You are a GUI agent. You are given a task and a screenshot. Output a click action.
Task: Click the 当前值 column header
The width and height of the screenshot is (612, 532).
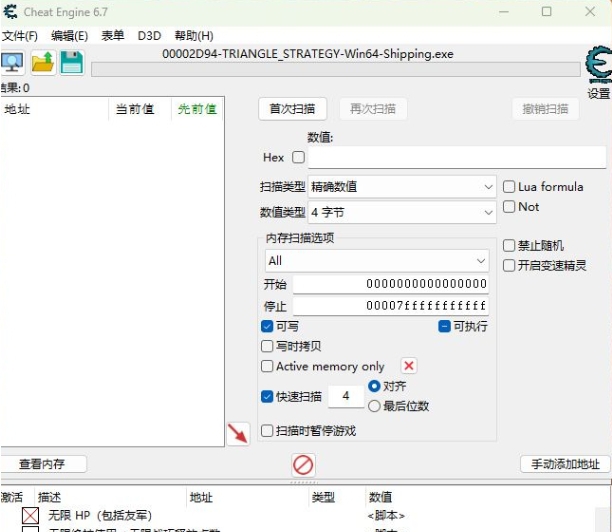(x=140, y=109)
